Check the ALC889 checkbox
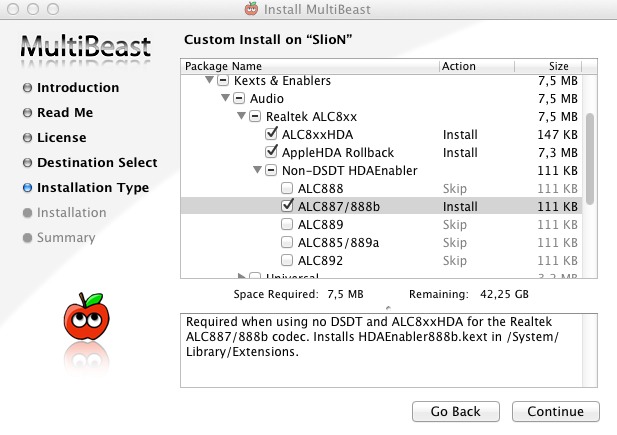 pos(287,224)
